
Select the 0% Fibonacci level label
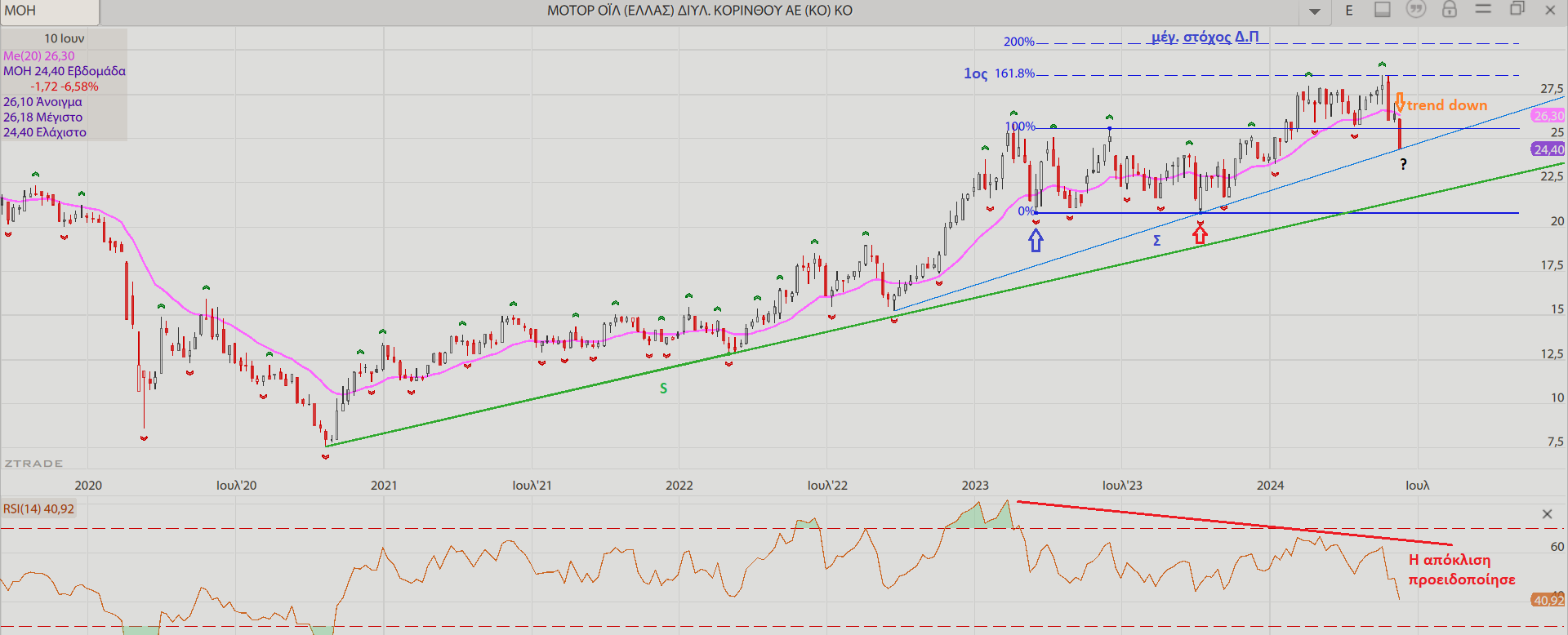coord(1026,211)
